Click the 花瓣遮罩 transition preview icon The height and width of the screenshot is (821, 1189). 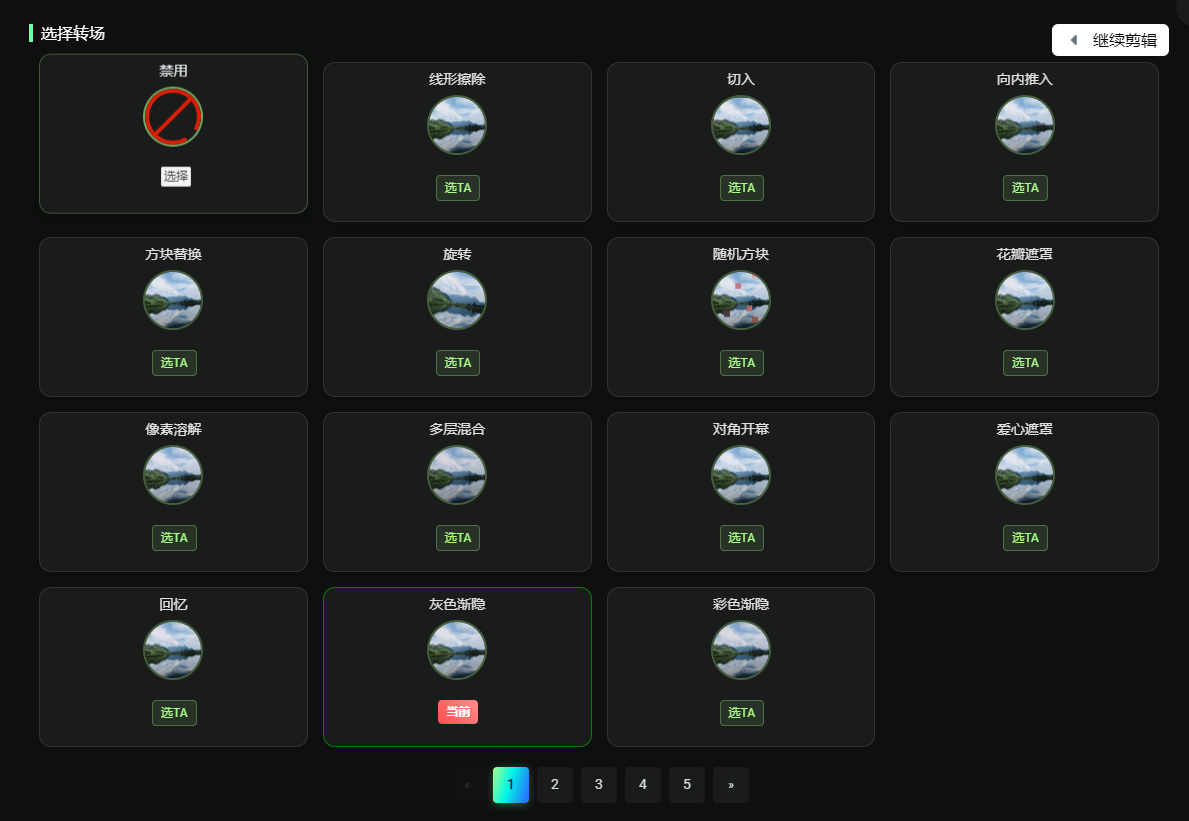[x=1024, y=300]
